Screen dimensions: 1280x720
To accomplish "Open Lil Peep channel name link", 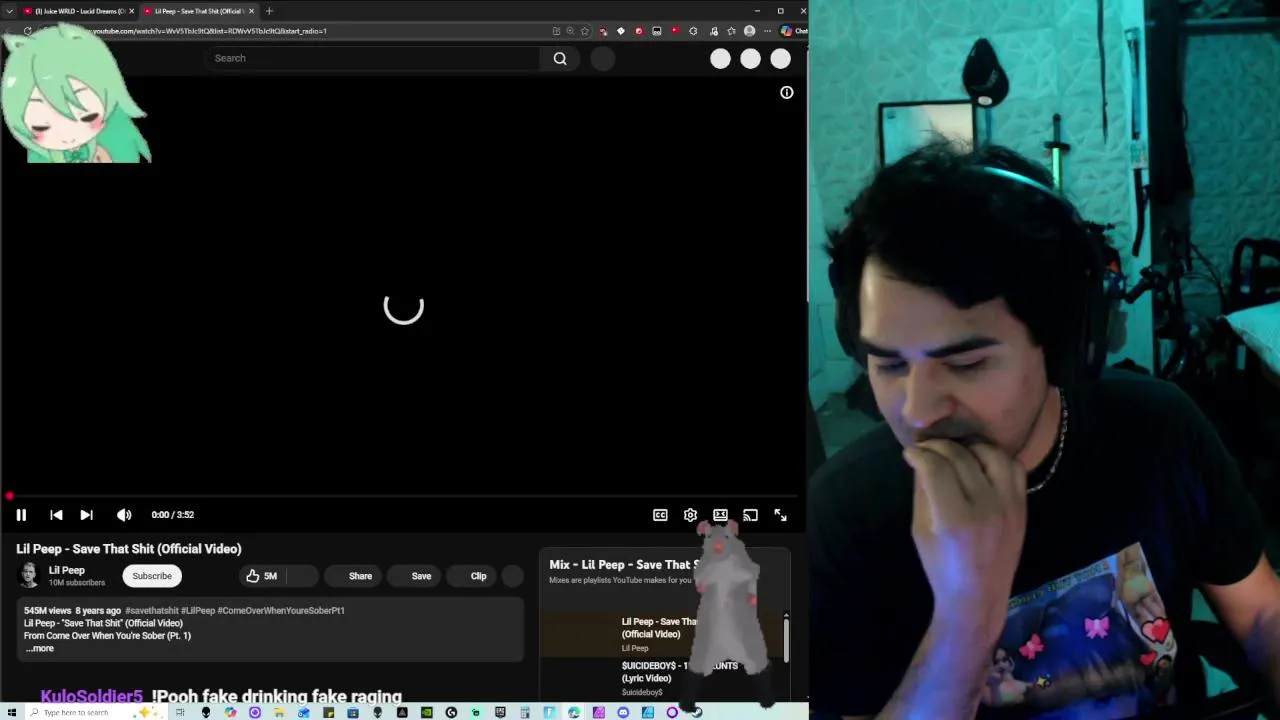I will click(67, 570).
